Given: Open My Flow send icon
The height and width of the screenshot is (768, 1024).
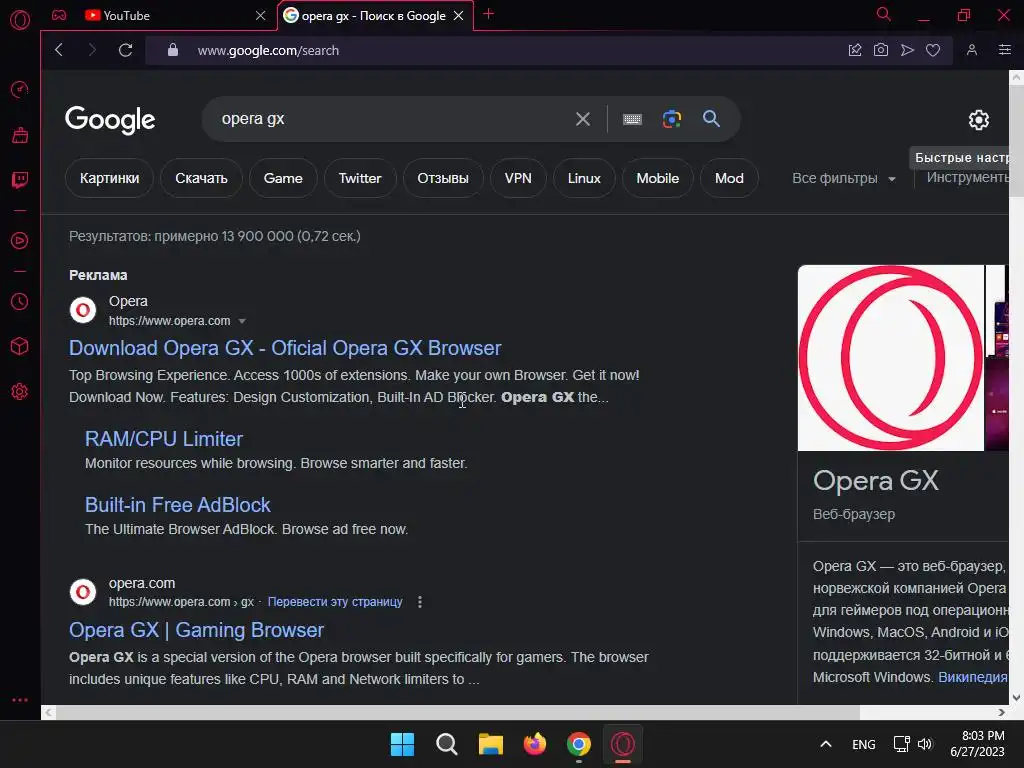Looking at the screenshot, I should click(x=907, y=50).
